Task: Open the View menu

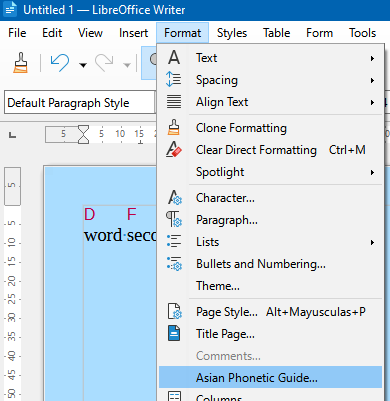Action: (x=90, y=33)
